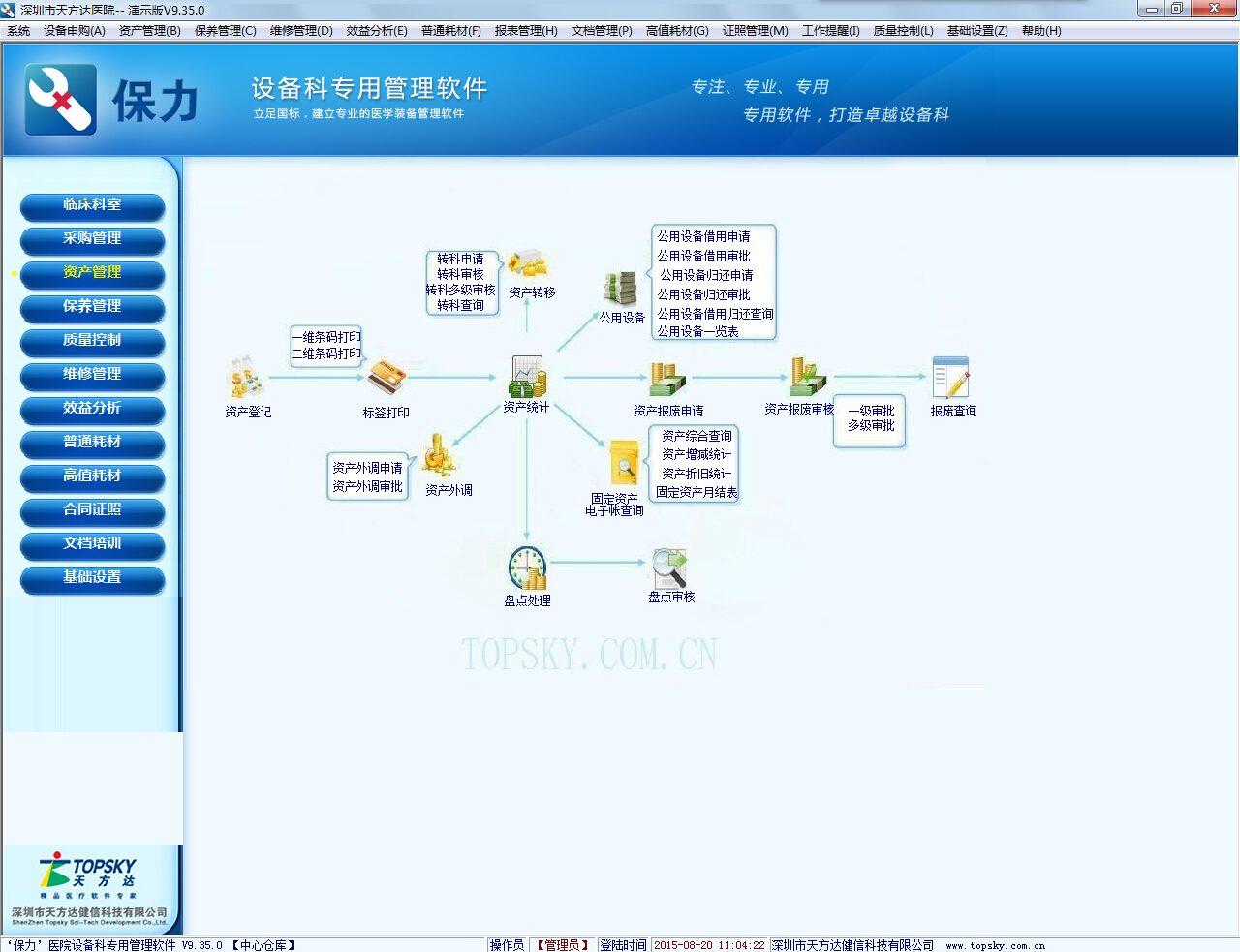Select 基础设置 in the sidebar
This screenshot has height=952, width=1240.
[92, 579]
